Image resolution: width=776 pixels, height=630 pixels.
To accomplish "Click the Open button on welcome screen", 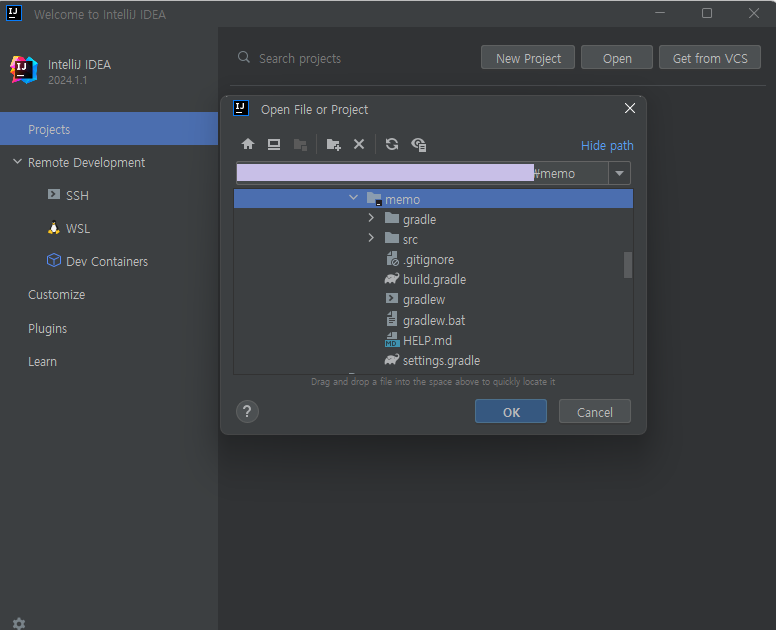I will point(617,57).
